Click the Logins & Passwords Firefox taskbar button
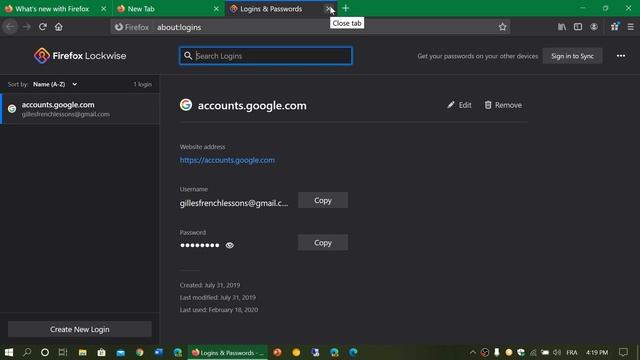Image resolution: width=640 pixels, height=360 pixels. 228,352
